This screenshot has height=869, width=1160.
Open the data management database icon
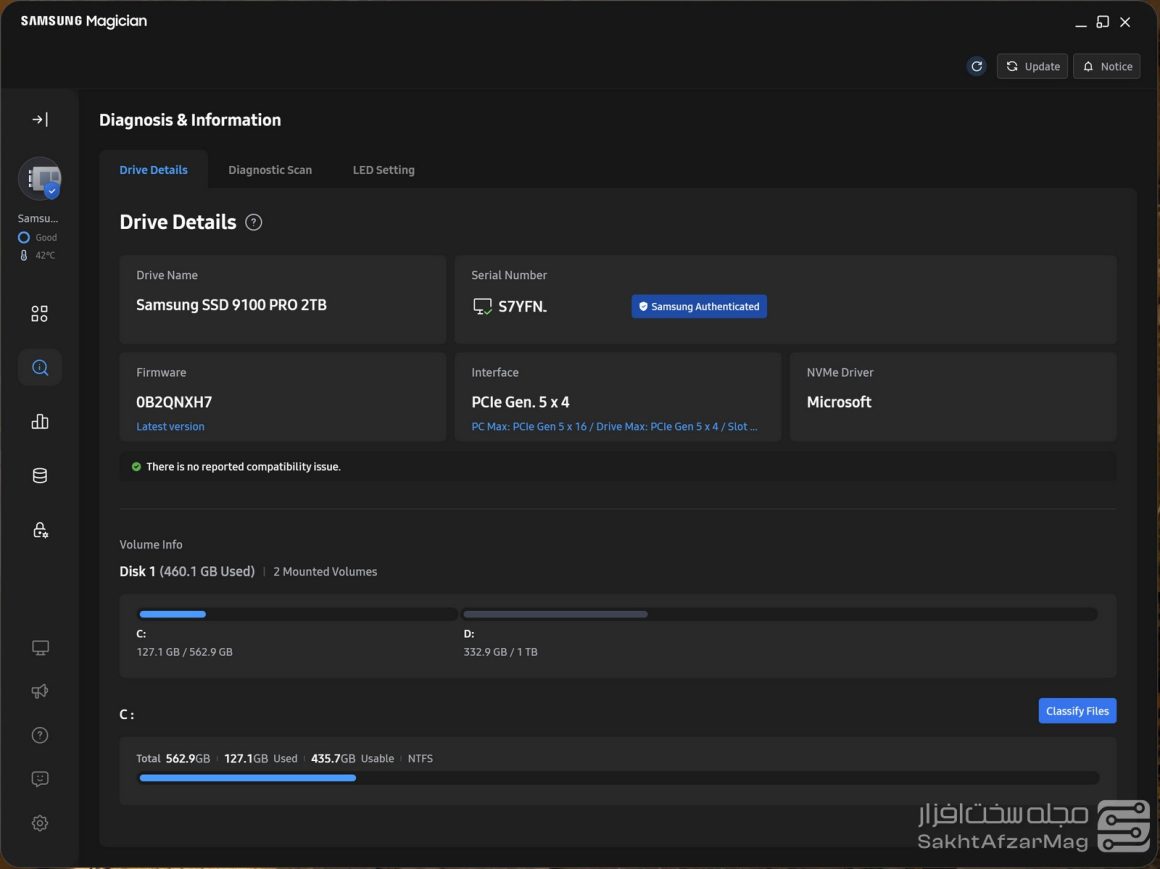[x=40, y=476]
